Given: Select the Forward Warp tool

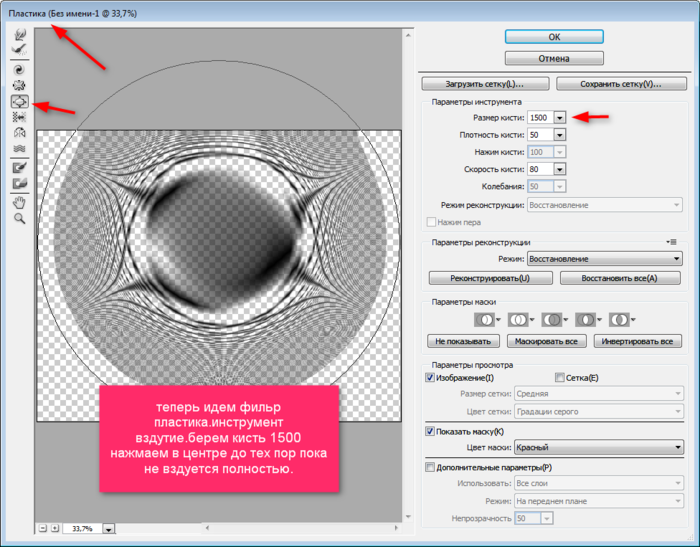Looking at the screenshot, I should 20,34.
